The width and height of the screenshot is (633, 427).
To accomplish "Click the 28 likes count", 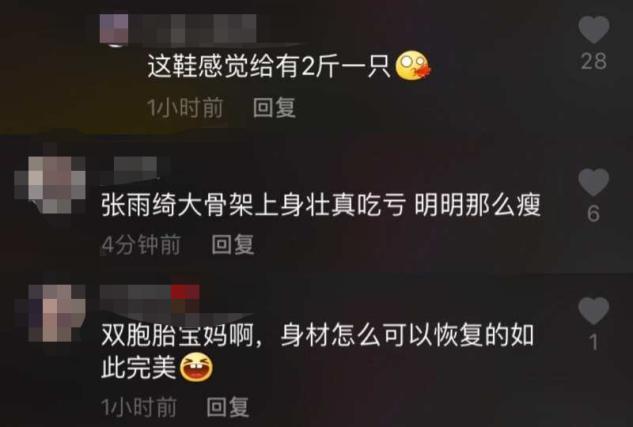I will (593, 62).
